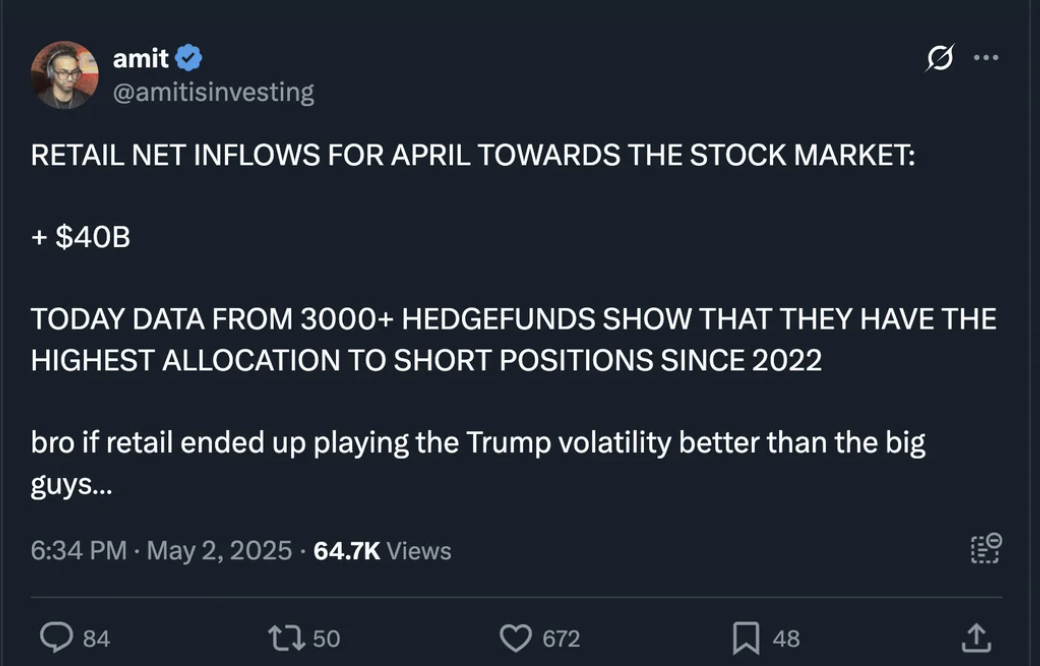1040x666 pixels.
Task: Open the three-dot more options menu
Action: click(x=986, y=59)
